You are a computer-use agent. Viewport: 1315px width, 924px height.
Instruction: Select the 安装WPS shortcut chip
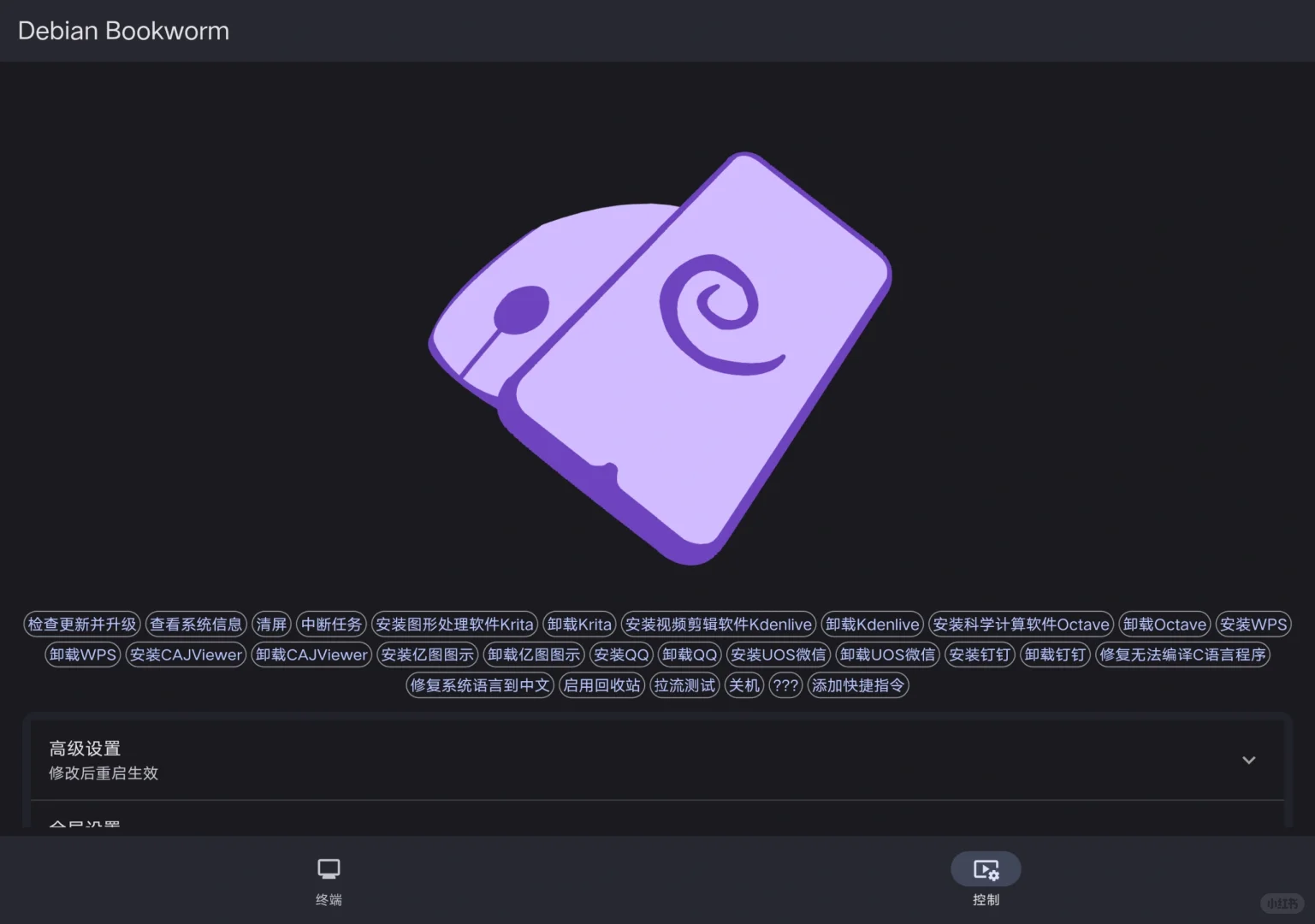point(1254,624)
